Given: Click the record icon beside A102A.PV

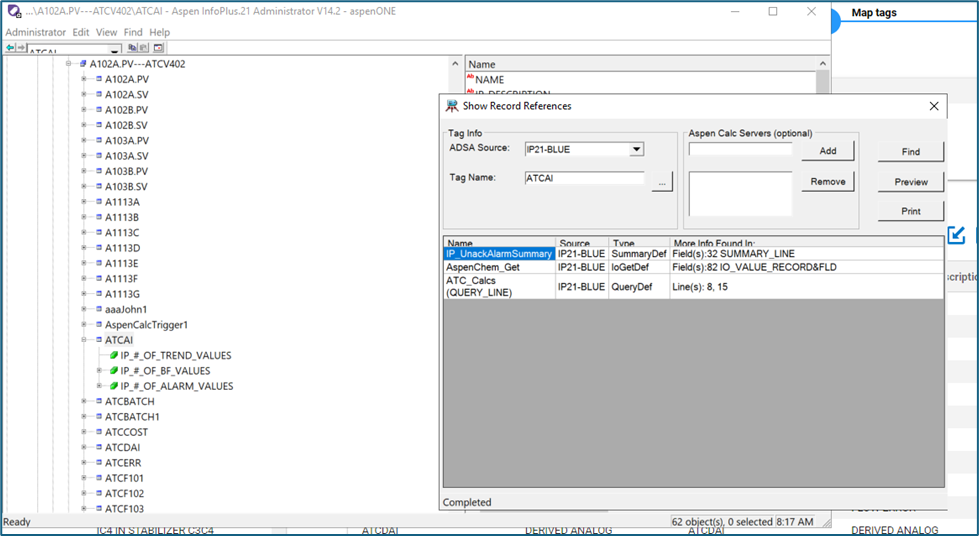Looking at the screenshot, I should coord(99,79).
